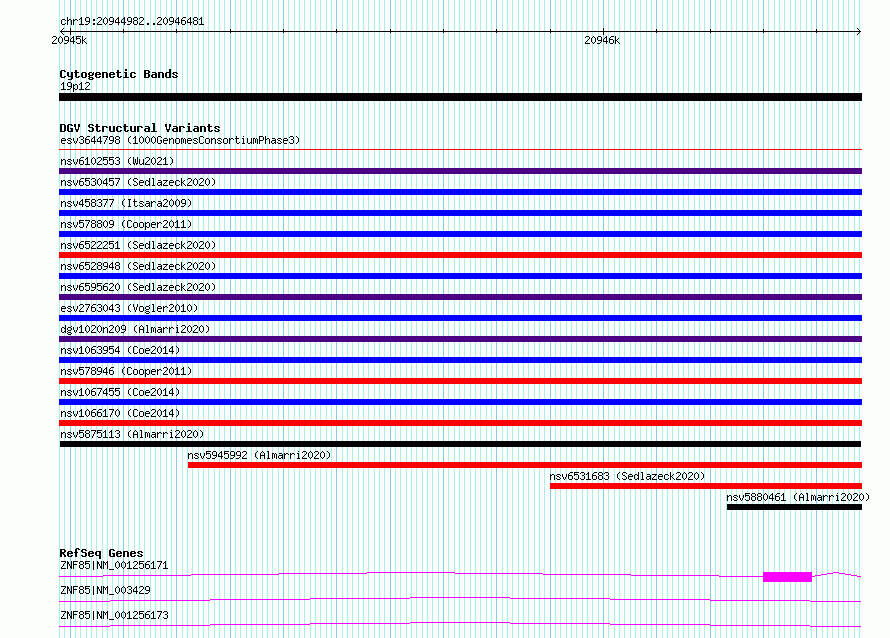The image size is (890, 638).
Task: Click nsv5875113 (Almarri2020) label
Action: click(x=132, y=434)
